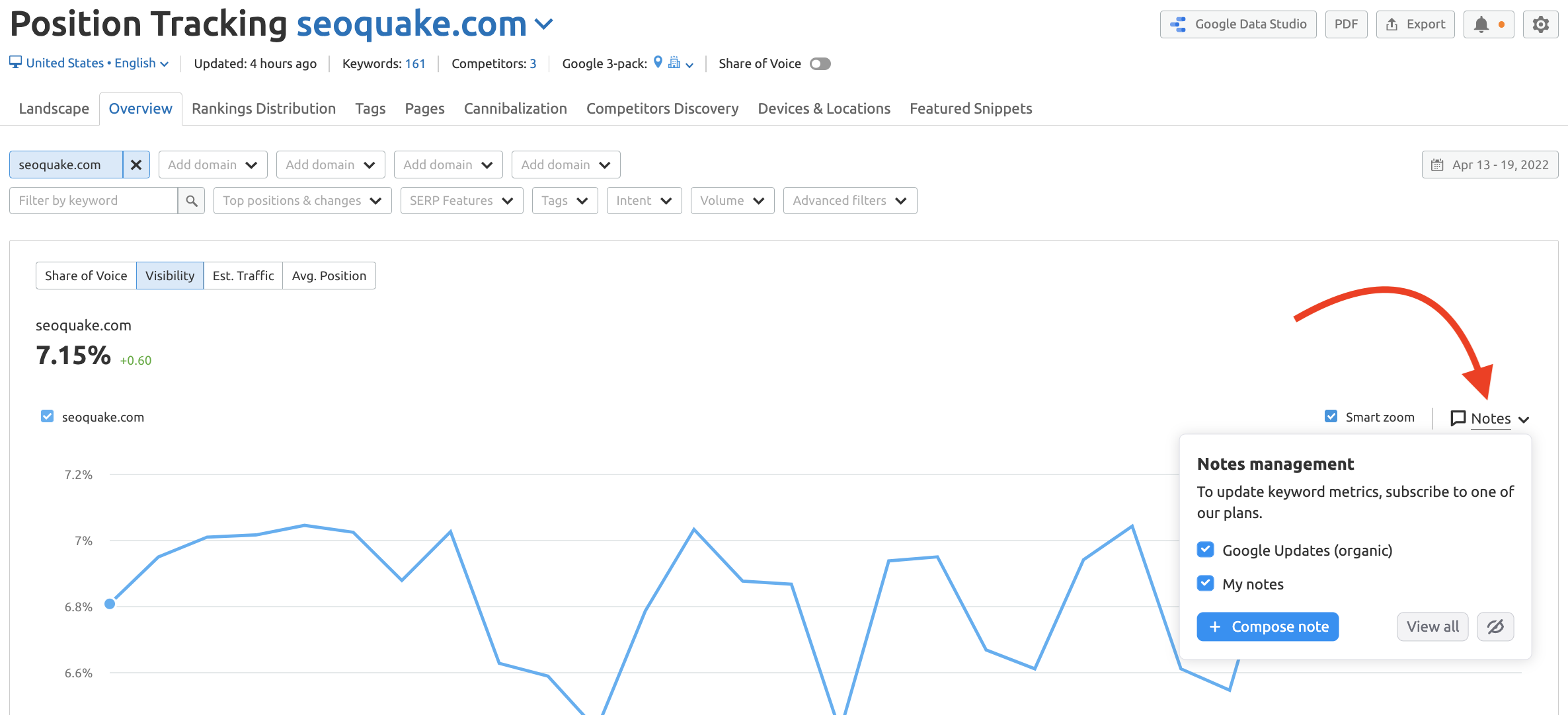Uncheck the My notes checkbox
1568x715 pixels.
(x=1205, y=583)
